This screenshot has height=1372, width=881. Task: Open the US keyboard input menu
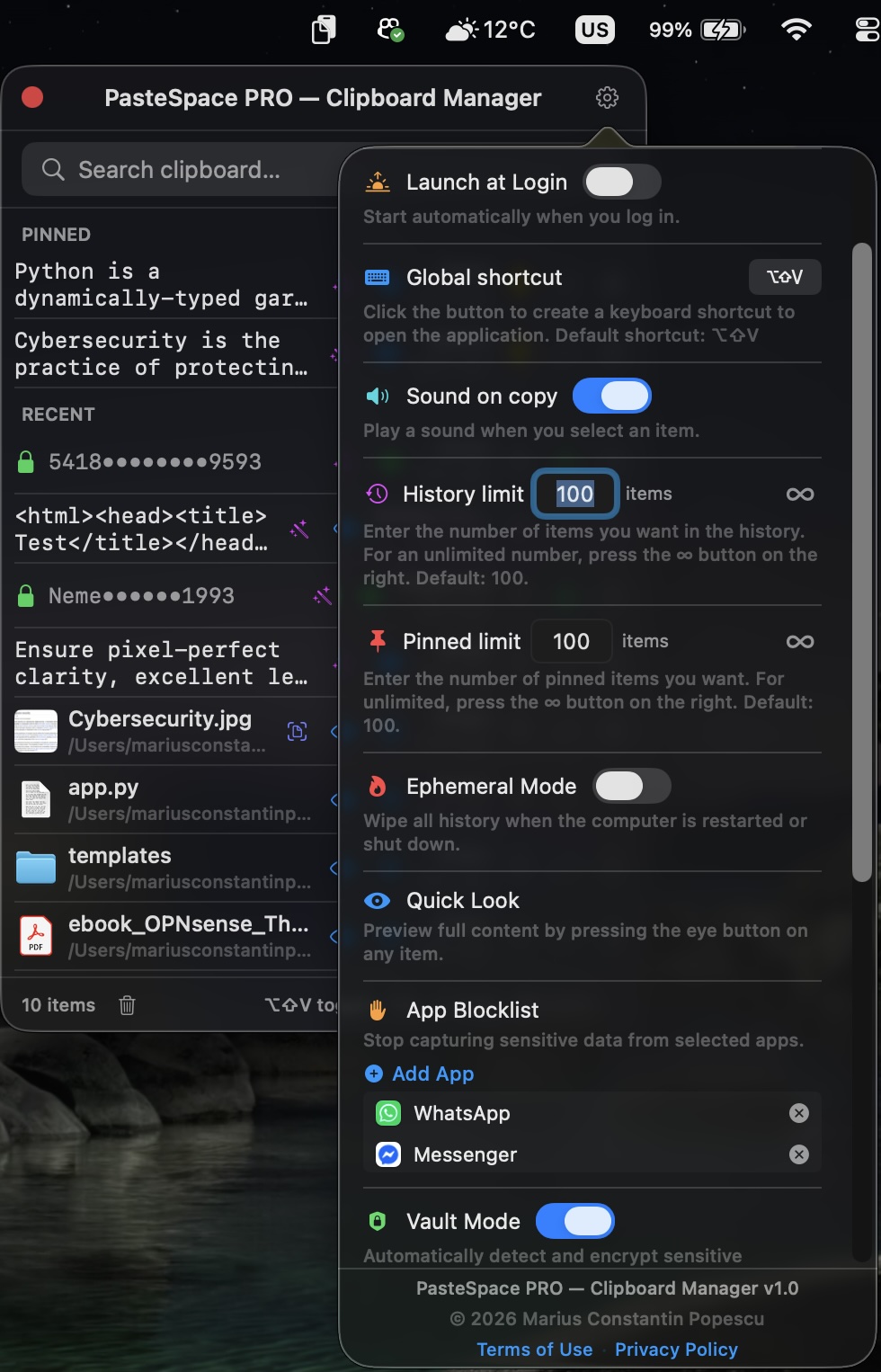tap(594, 29)
